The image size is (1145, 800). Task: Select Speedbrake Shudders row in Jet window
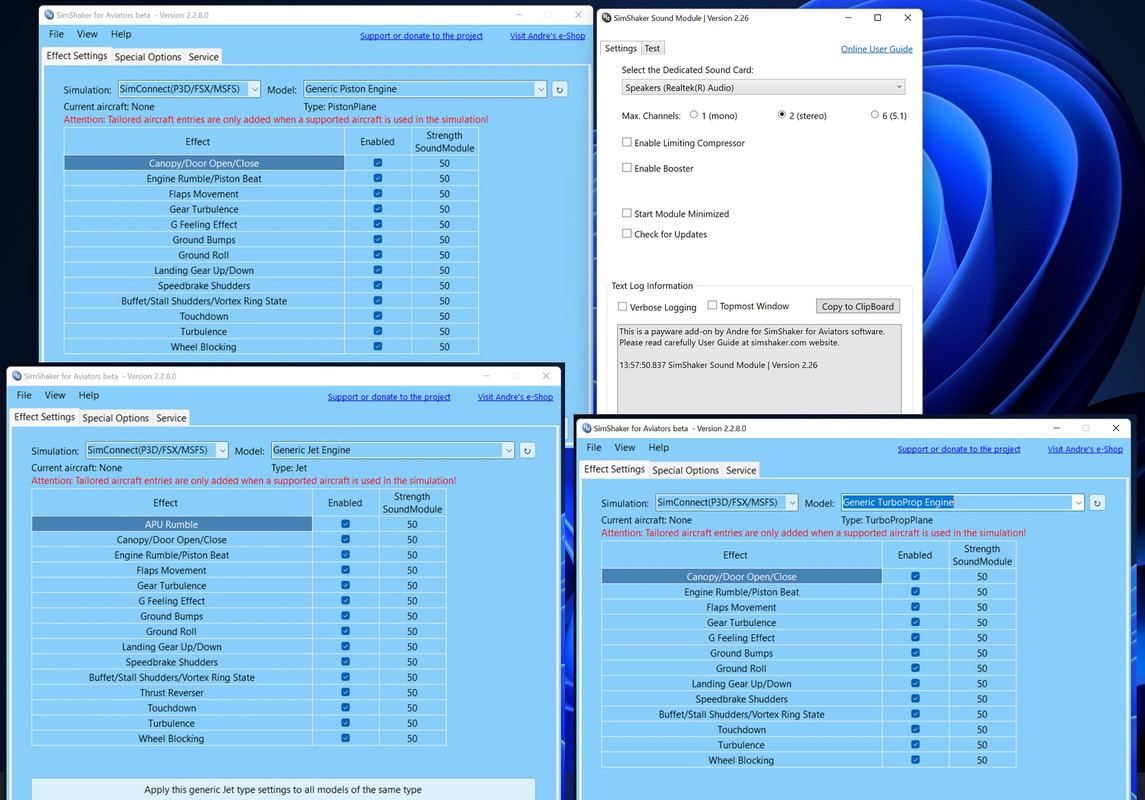[172, 662]
